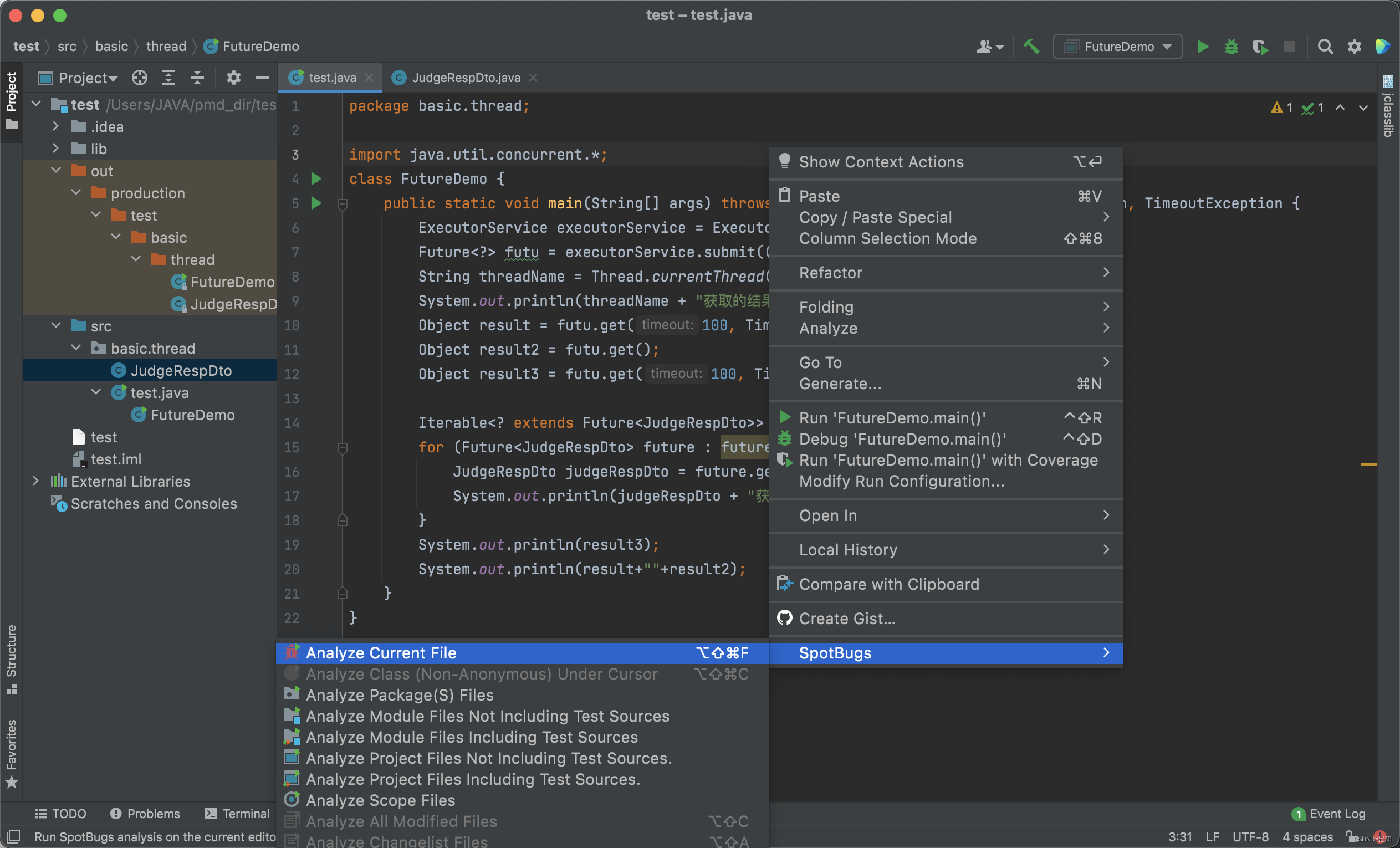Click the FutureDemo breadcrumb

[x=251, y=46]
